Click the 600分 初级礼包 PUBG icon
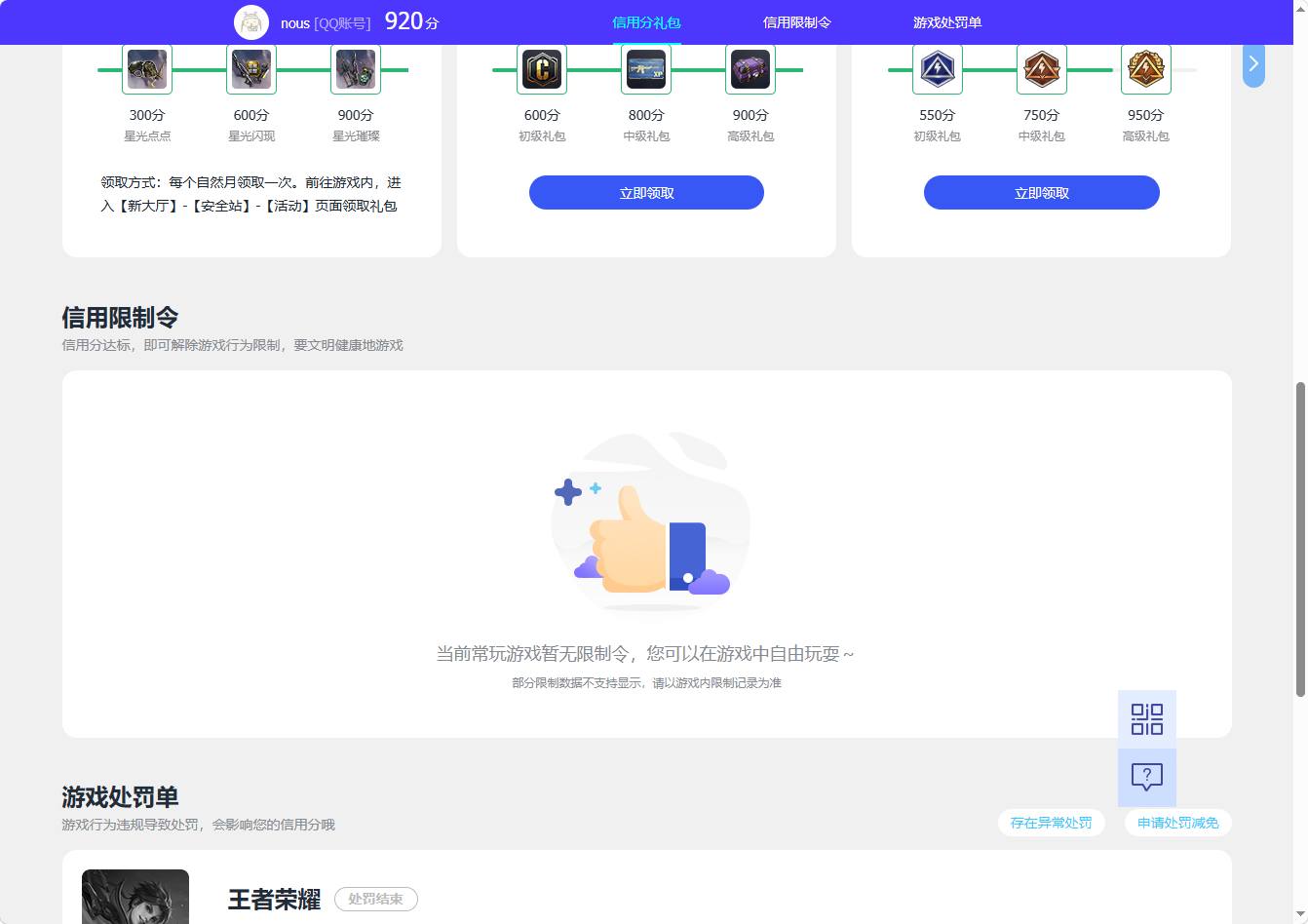The height and width of the screenshot is (924, 1308). (x=542, y=69)
